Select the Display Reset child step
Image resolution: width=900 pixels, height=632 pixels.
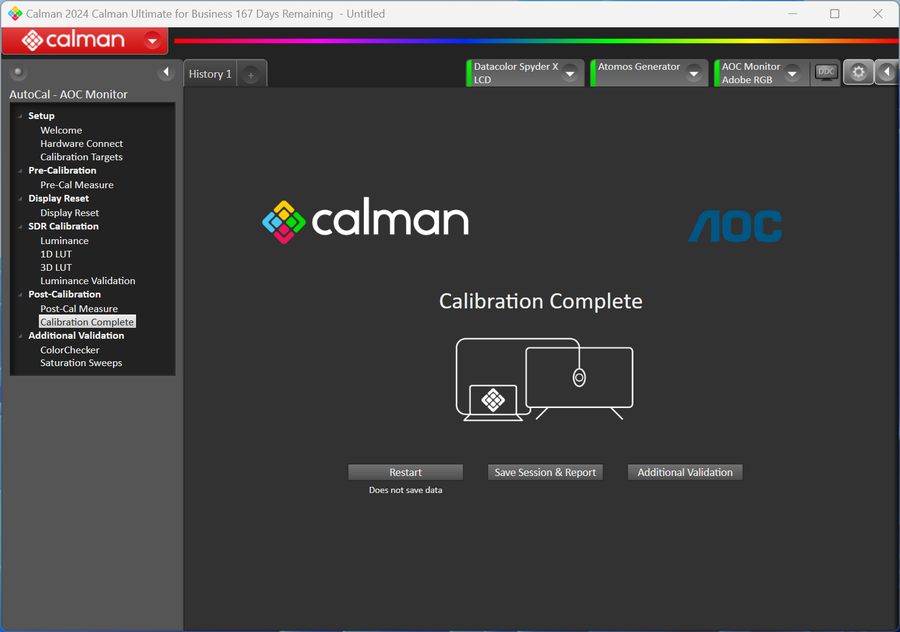[69, 213]
